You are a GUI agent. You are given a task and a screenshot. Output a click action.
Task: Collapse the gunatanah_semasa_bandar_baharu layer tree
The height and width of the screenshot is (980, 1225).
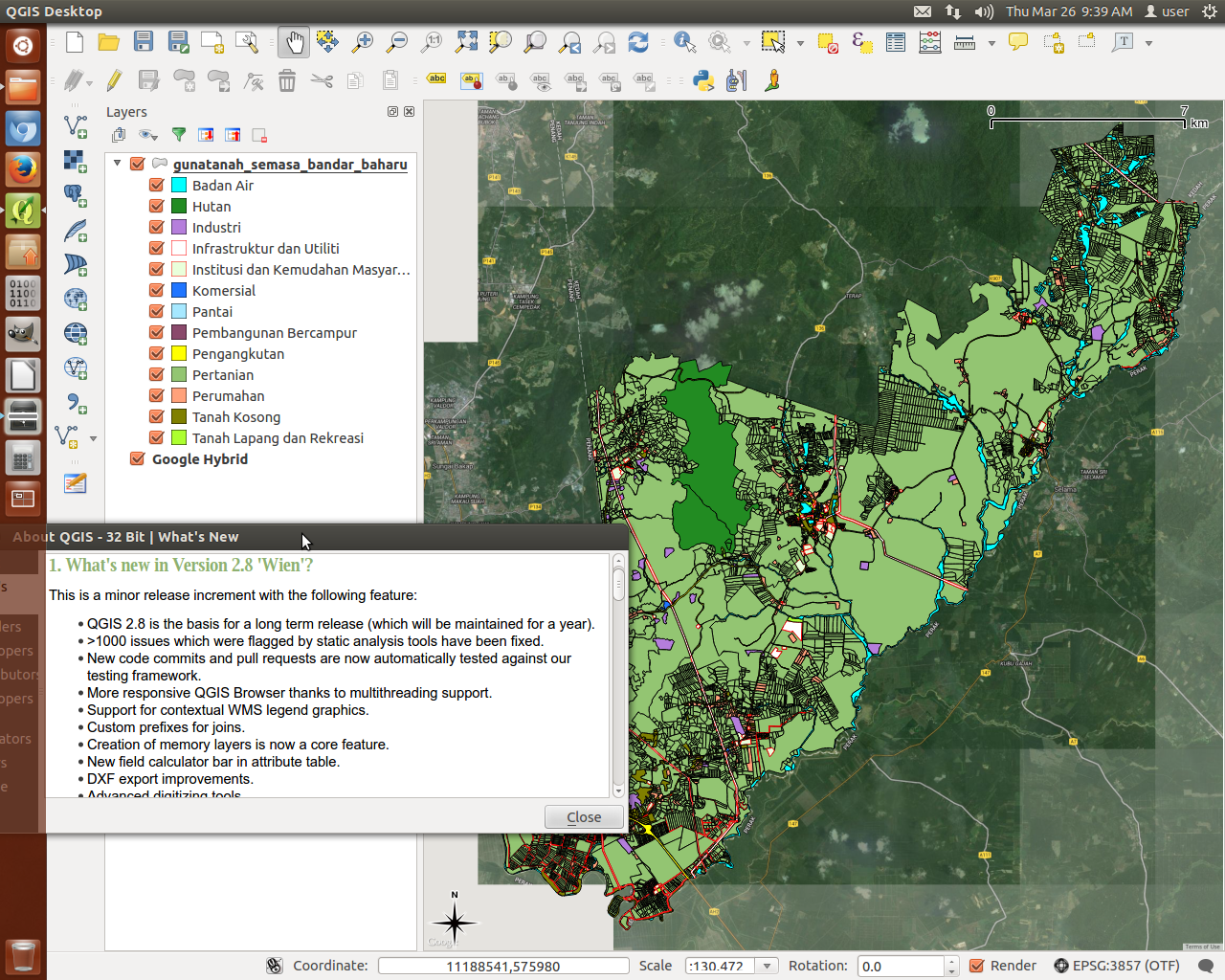pyautogui.click(x=118, y=164)
